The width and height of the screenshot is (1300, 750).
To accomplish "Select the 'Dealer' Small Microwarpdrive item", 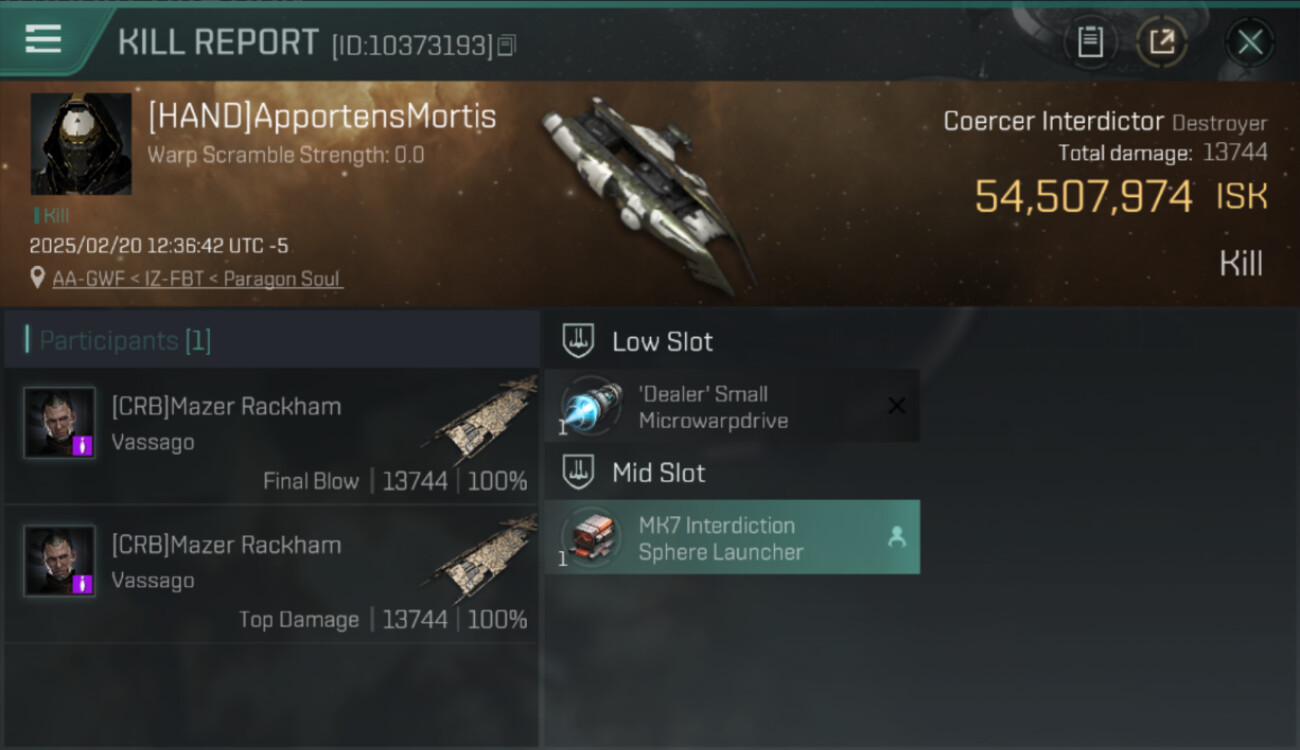I will click(732, 406).
